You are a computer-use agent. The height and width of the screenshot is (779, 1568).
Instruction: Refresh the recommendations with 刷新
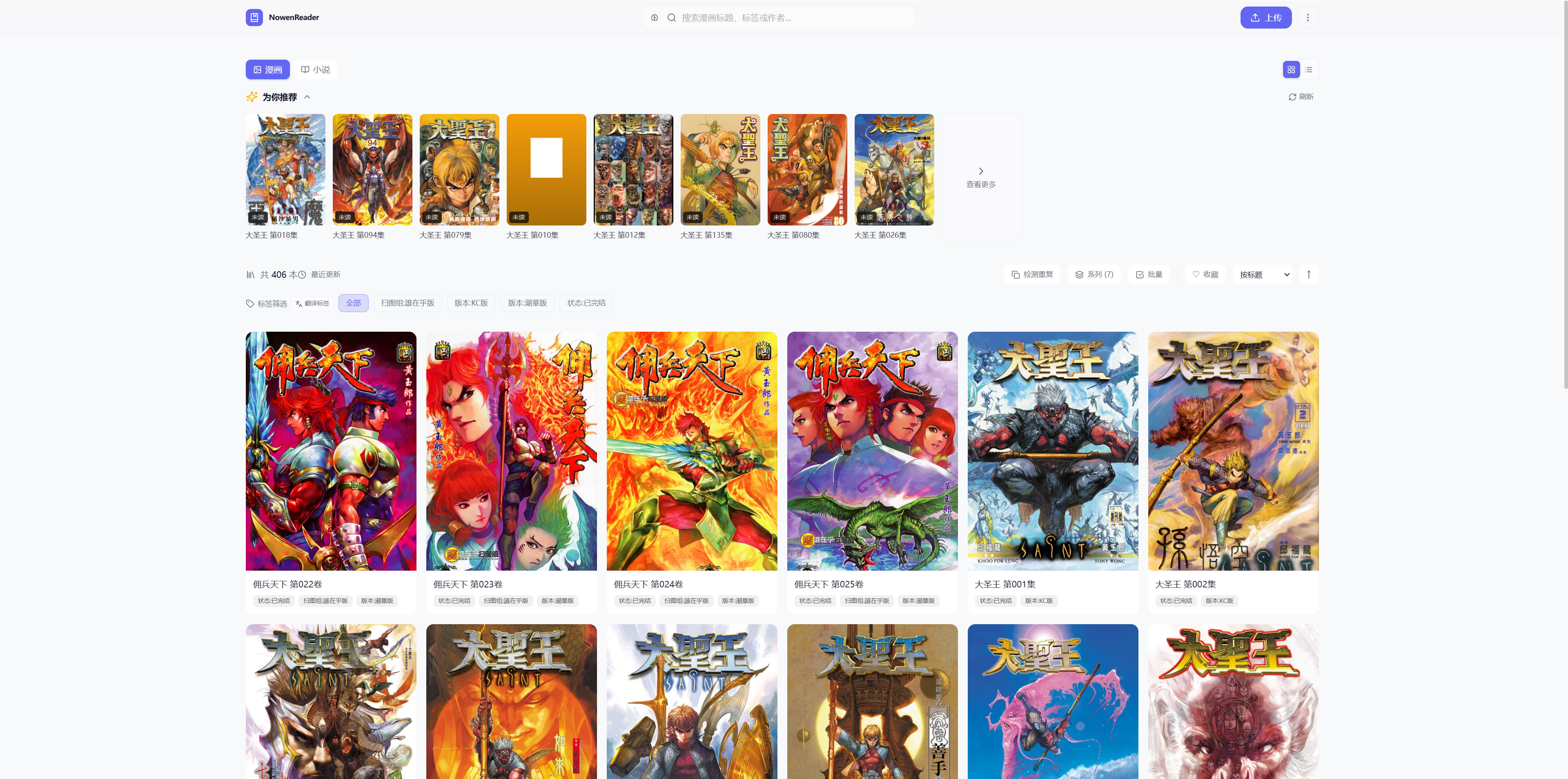(1301, 97)
